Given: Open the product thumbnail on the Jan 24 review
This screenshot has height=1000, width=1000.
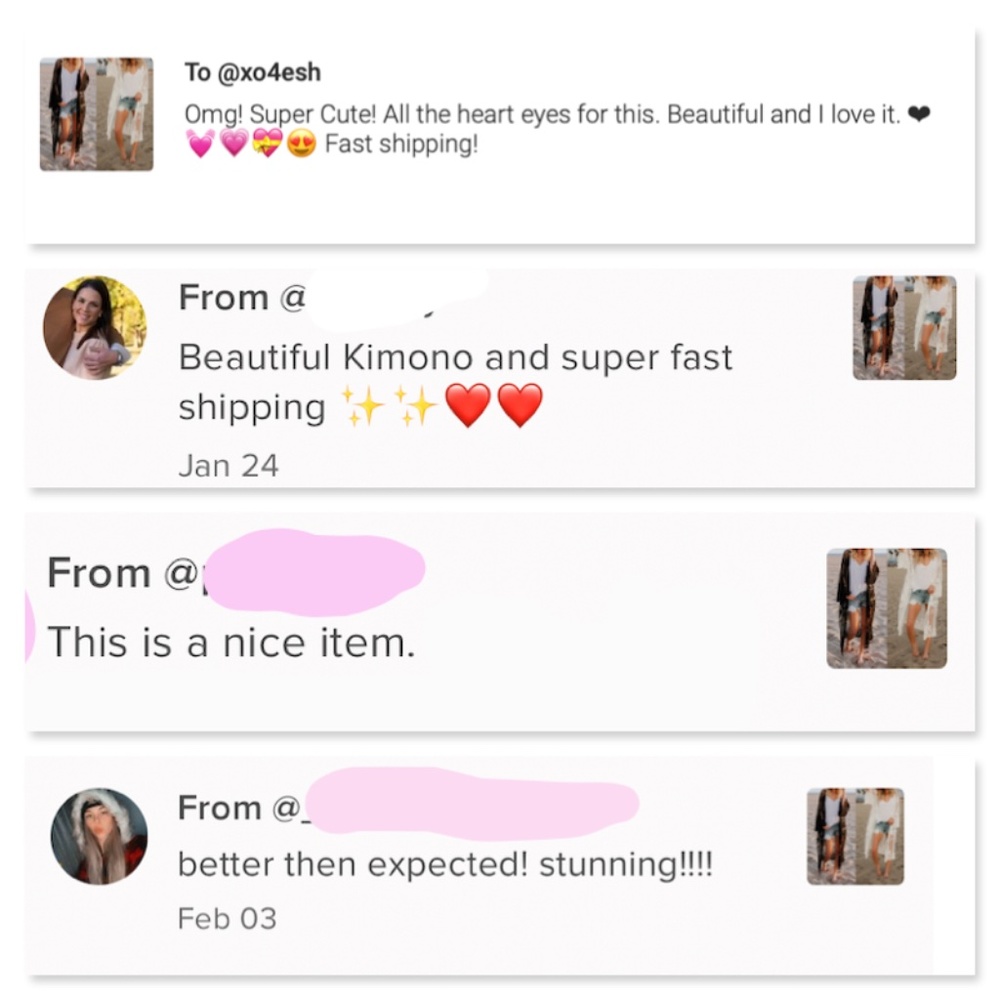Looking at the screenshot, I should pyautogui.click(x=904, y=328).
